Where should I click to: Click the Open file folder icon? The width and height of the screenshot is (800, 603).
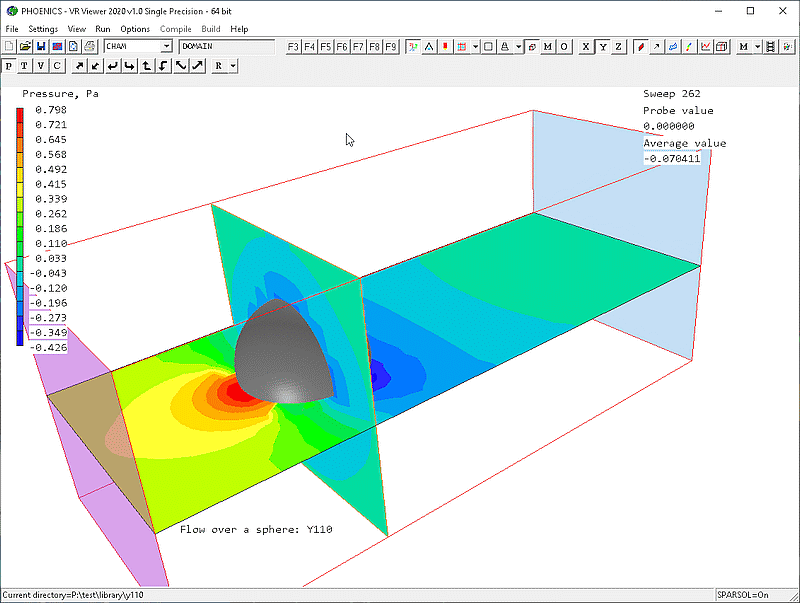[25, 47]
